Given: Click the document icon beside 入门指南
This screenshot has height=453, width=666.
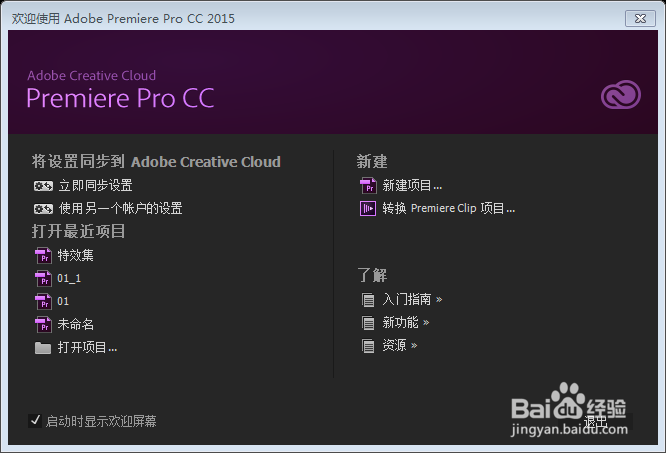Looking at the screenshot, I should [368, 300].
